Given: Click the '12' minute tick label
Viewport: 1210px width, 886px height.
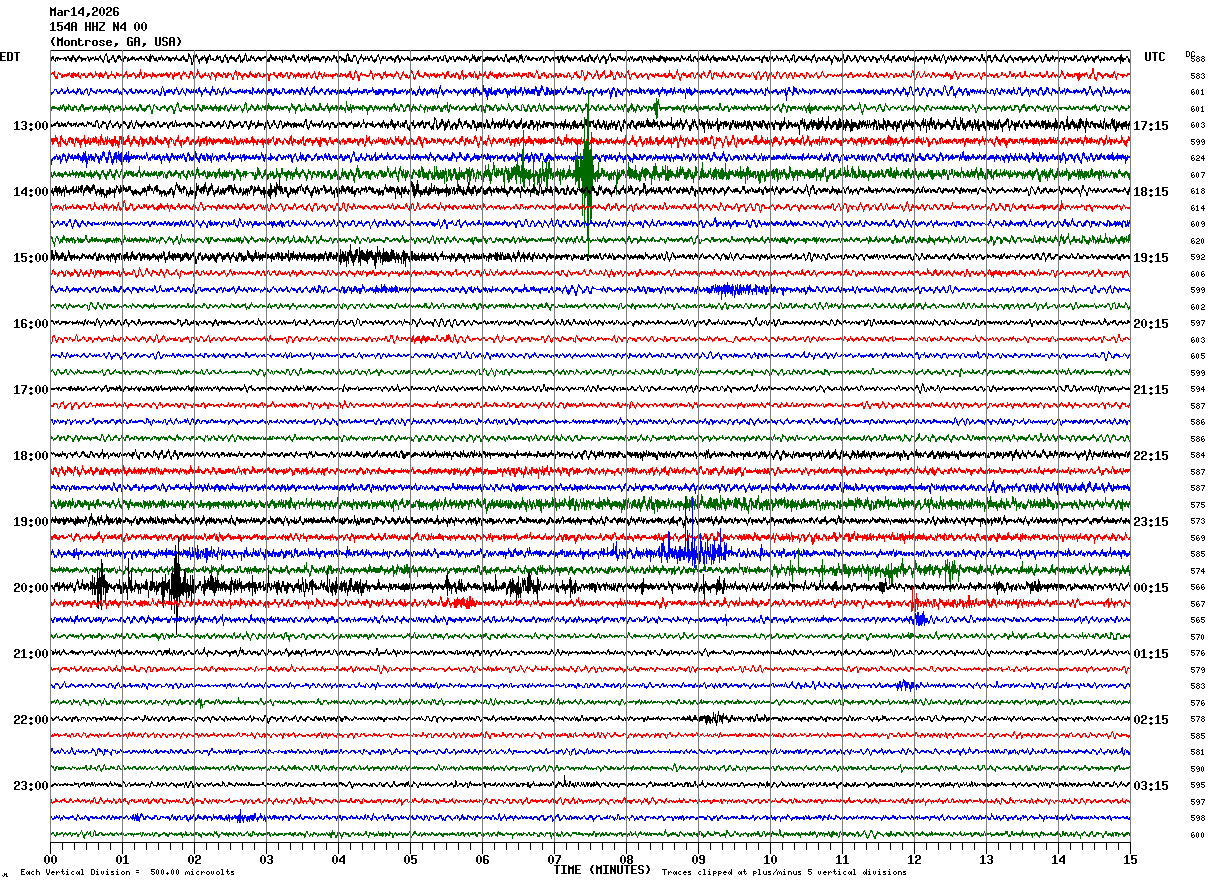Looking at the screenshot, I should 914,859.
